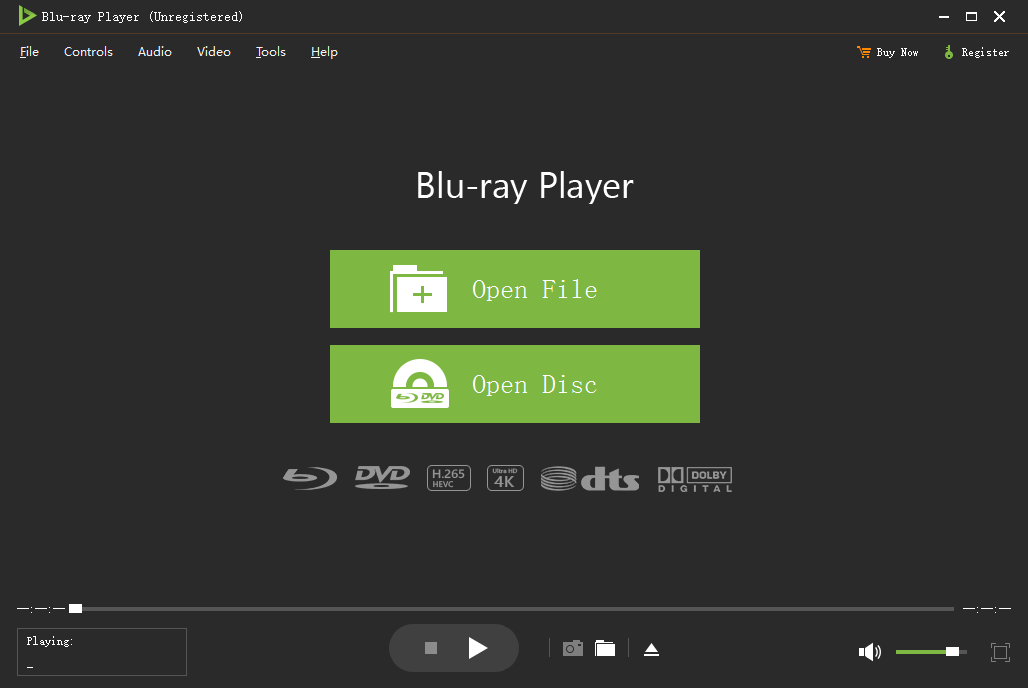This screenshot has height=688, width=1028.
Task: Click the Blu-ray format logo
Action: click(310, 478)
